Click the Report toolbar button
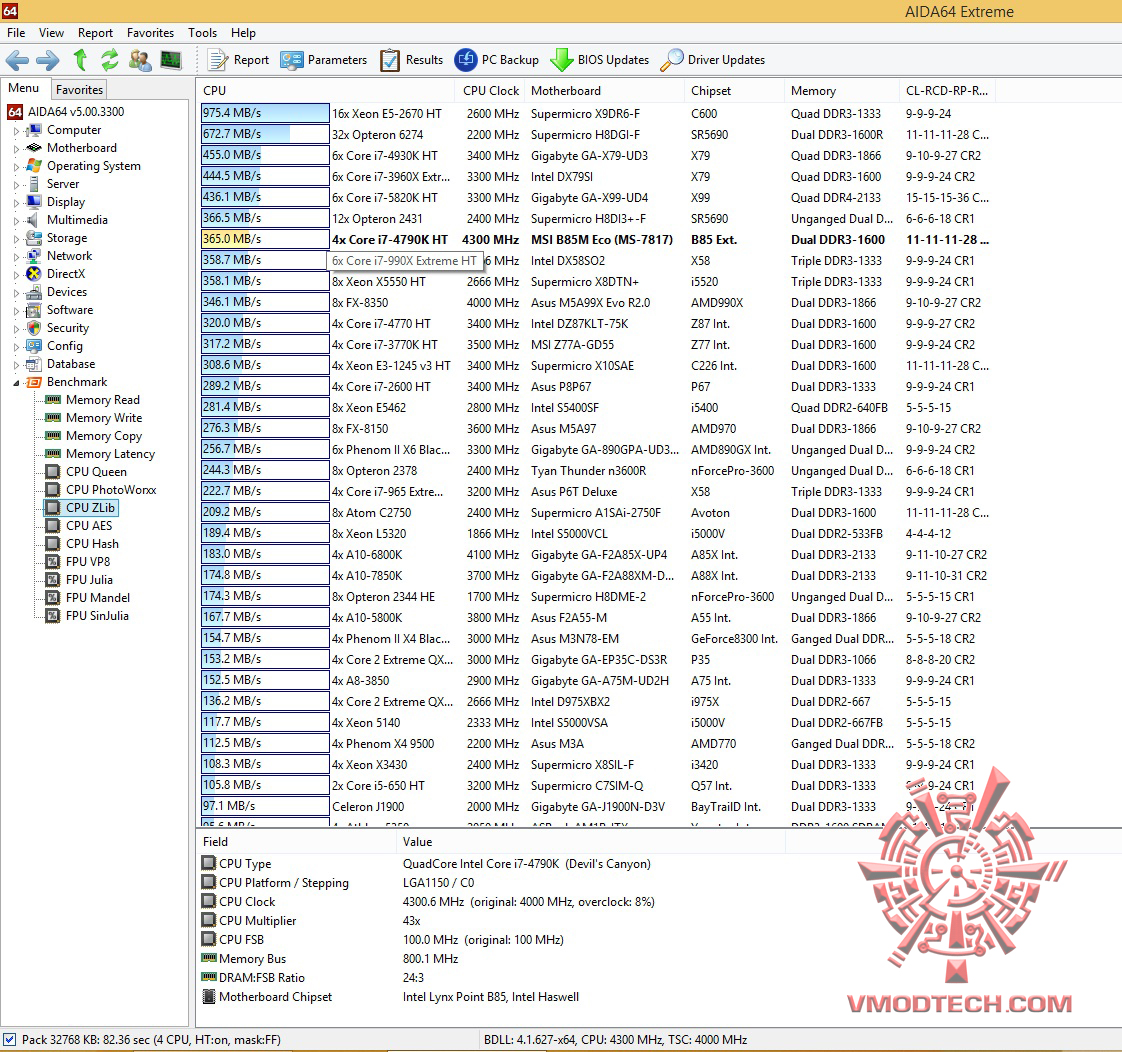Viewport: 1122px width, 1052px height. point(238,60)
